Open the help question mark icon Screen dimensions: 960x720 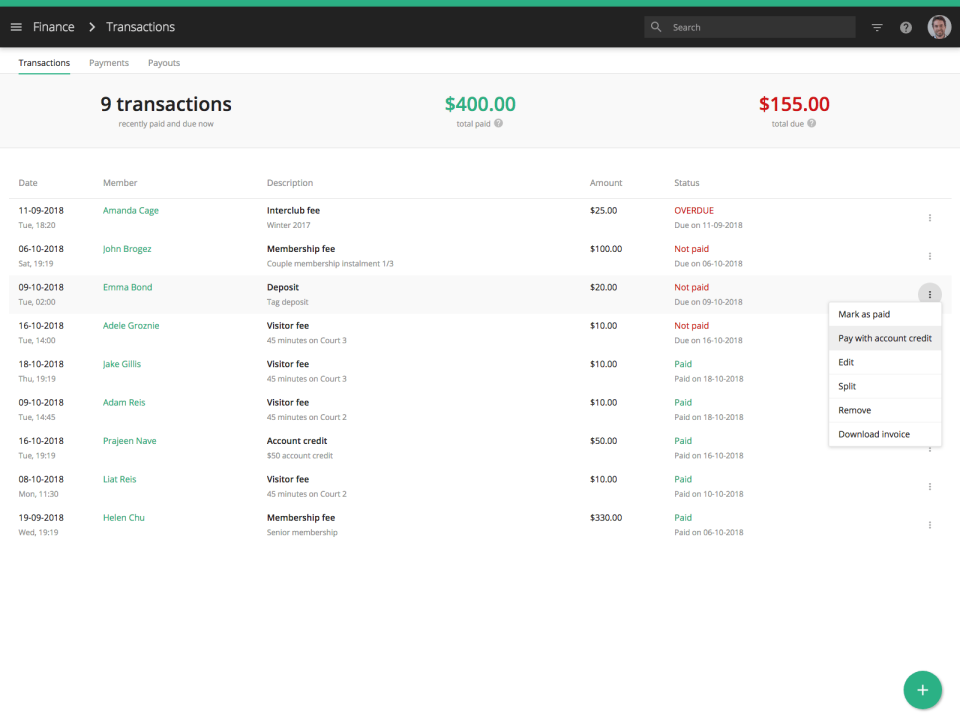906,28
